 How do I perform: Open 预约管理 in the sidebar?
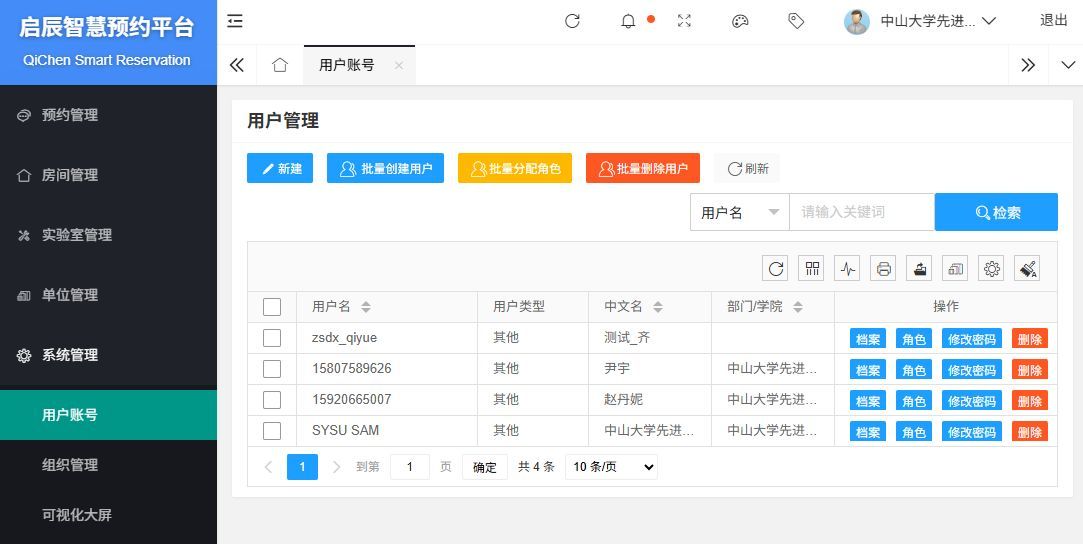[70, 115]
